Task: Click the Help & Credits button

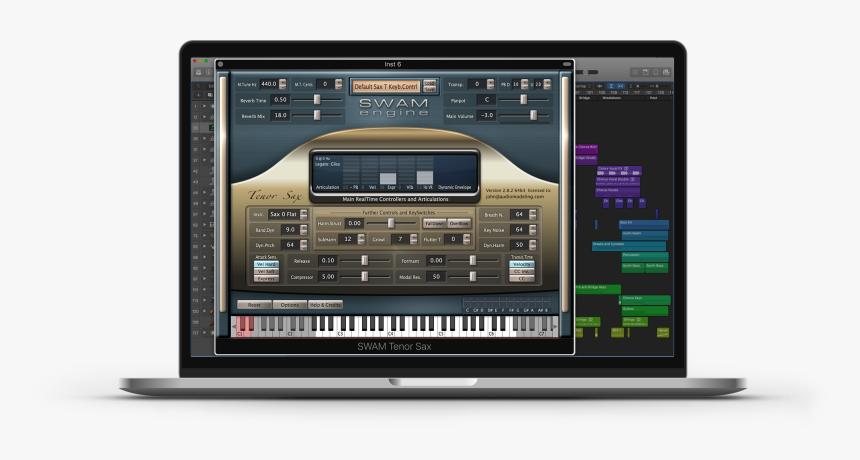Action: (x=326, y=305)
